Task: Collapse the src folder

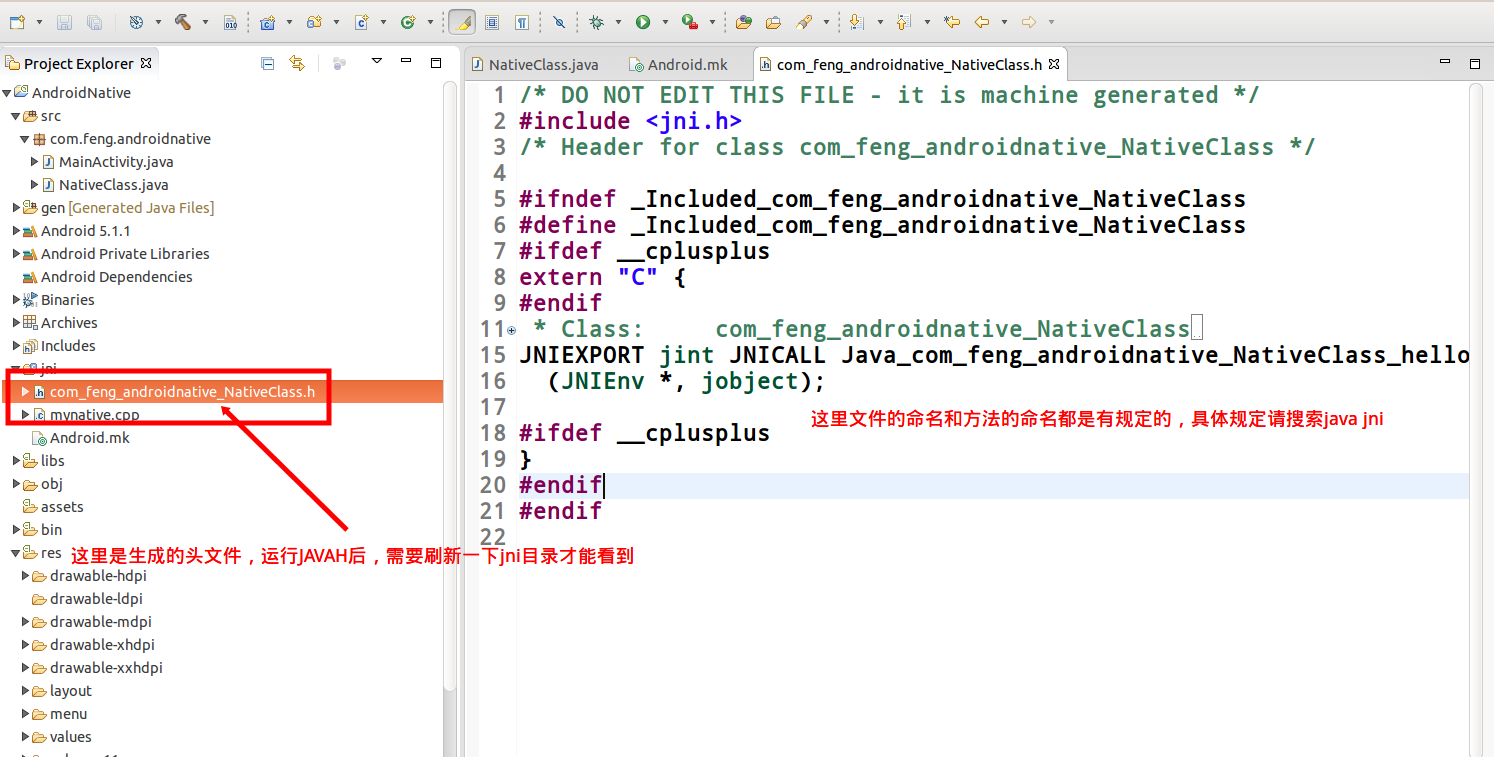Action: [16, 116]
